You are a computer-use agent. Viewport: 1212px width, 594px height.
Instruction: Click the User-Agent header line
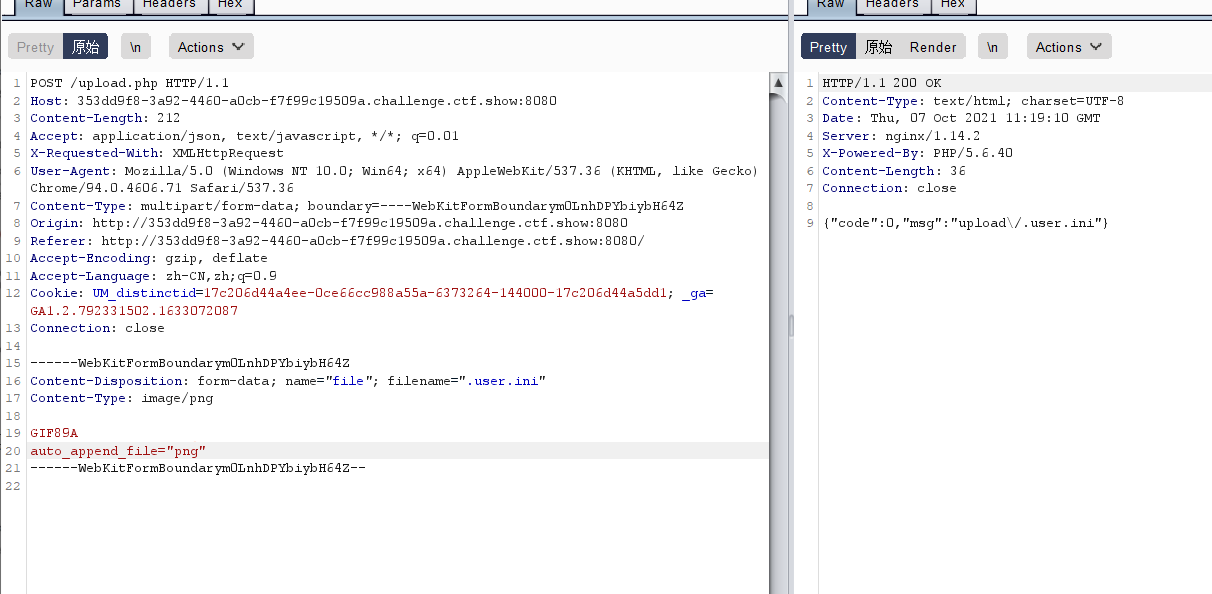click(394, 179)
